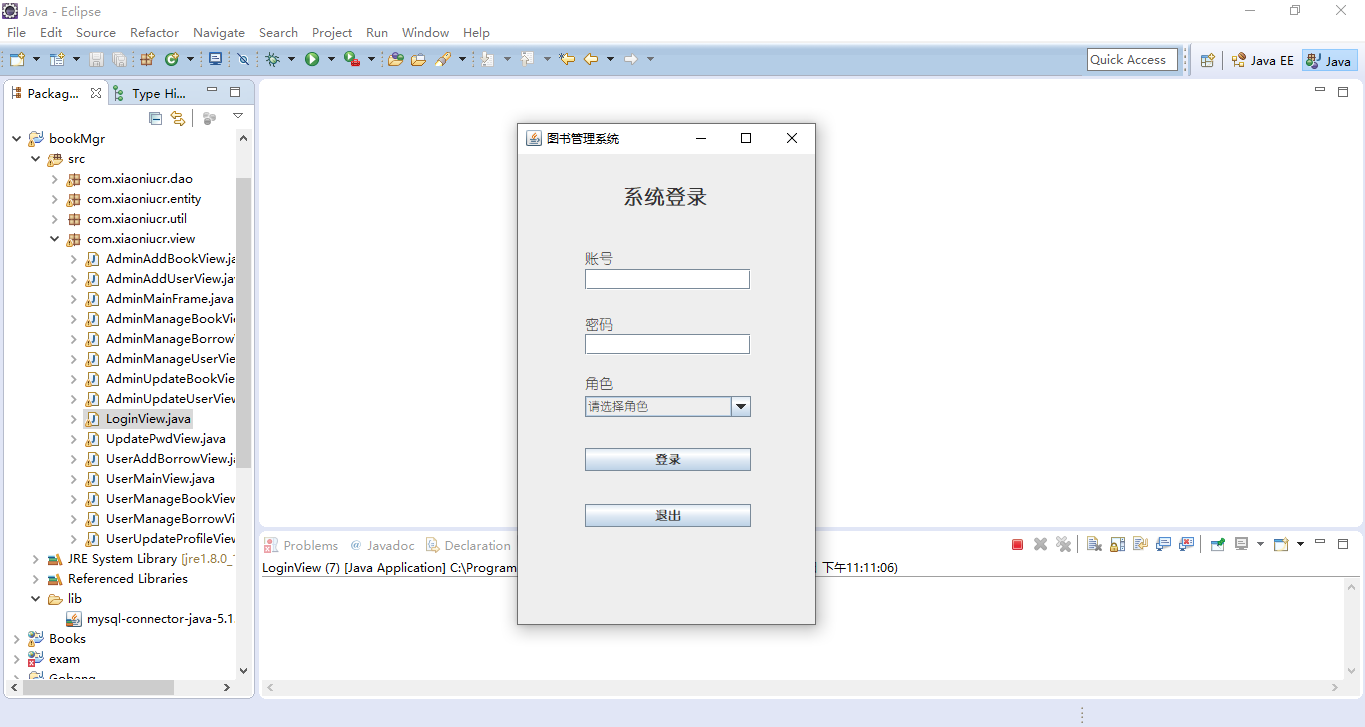Close the Package Explorer tab with X
Viewport: 1365px width, 727px height.
(x=96, y=93)
